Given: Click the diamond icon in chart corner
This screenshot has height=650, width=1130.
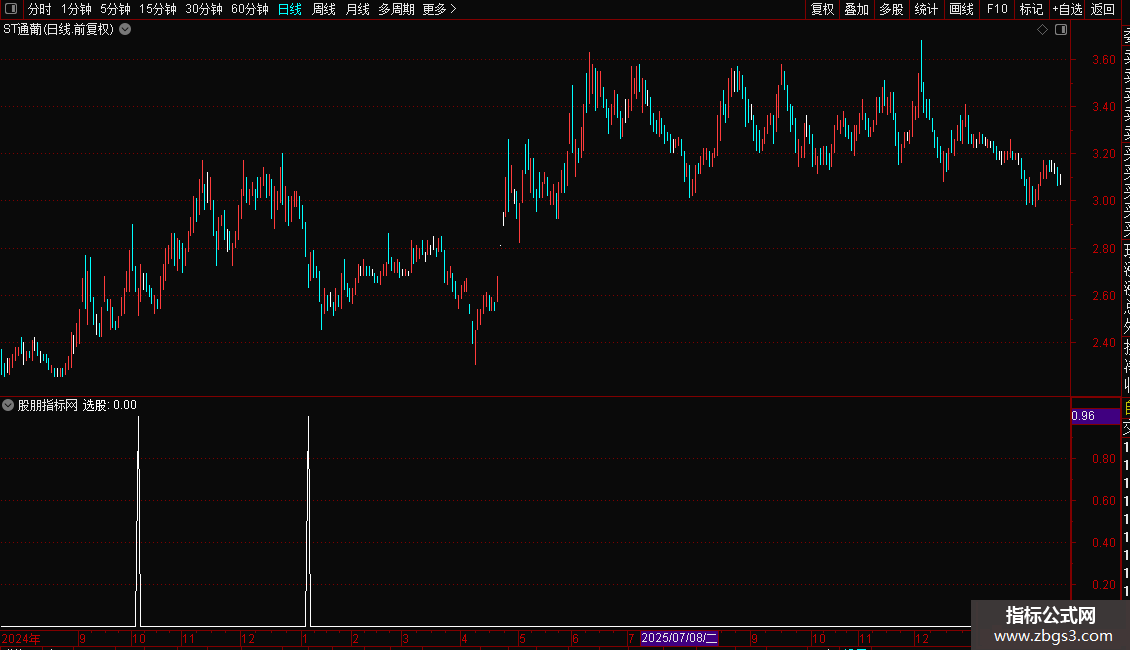Looking at the screenshot, I should pyautogui.click(x=1042, y=30).
